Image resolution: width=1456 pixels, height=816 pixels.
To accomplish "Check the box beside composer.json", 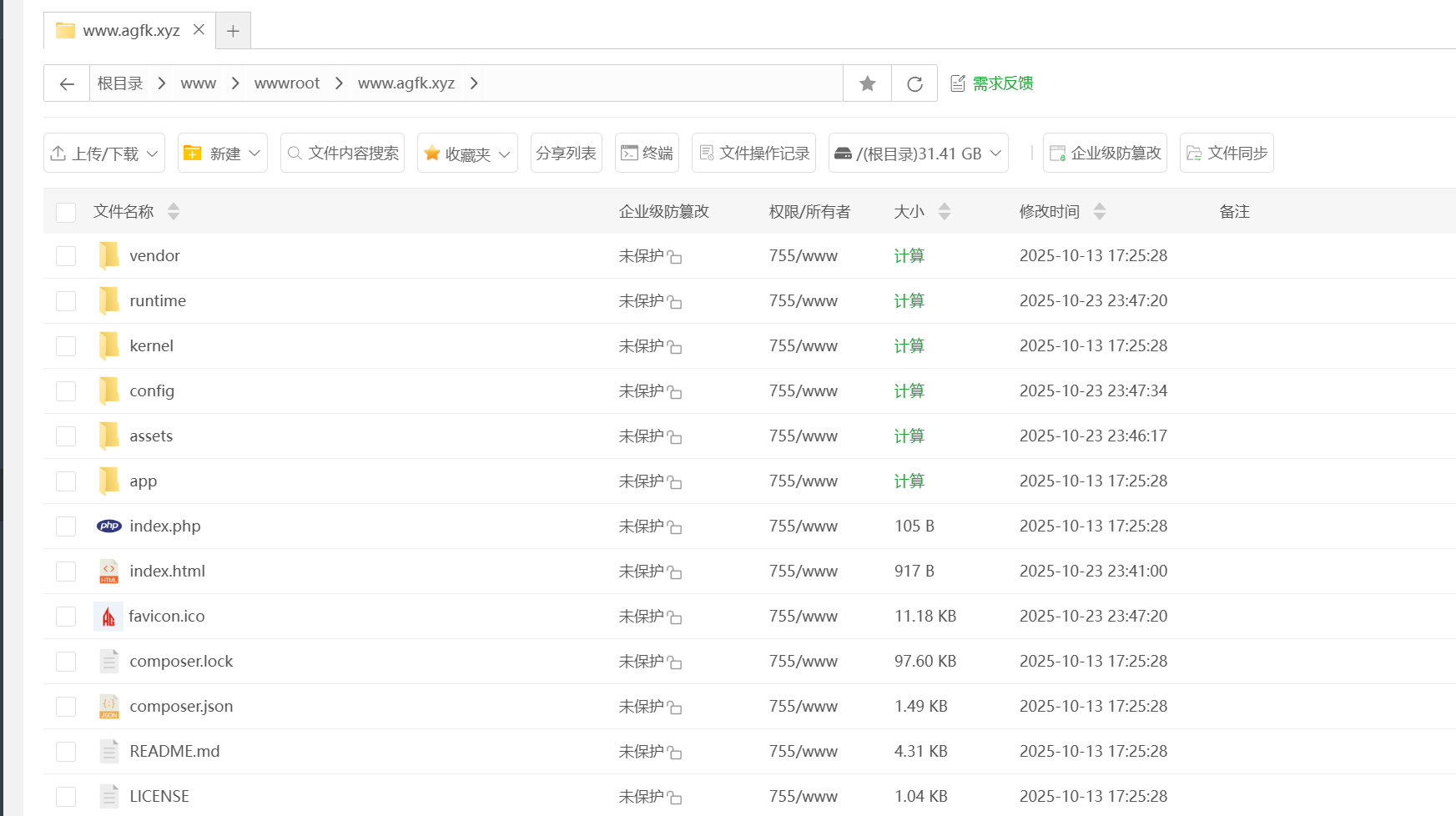I will (x=66, y=707).
